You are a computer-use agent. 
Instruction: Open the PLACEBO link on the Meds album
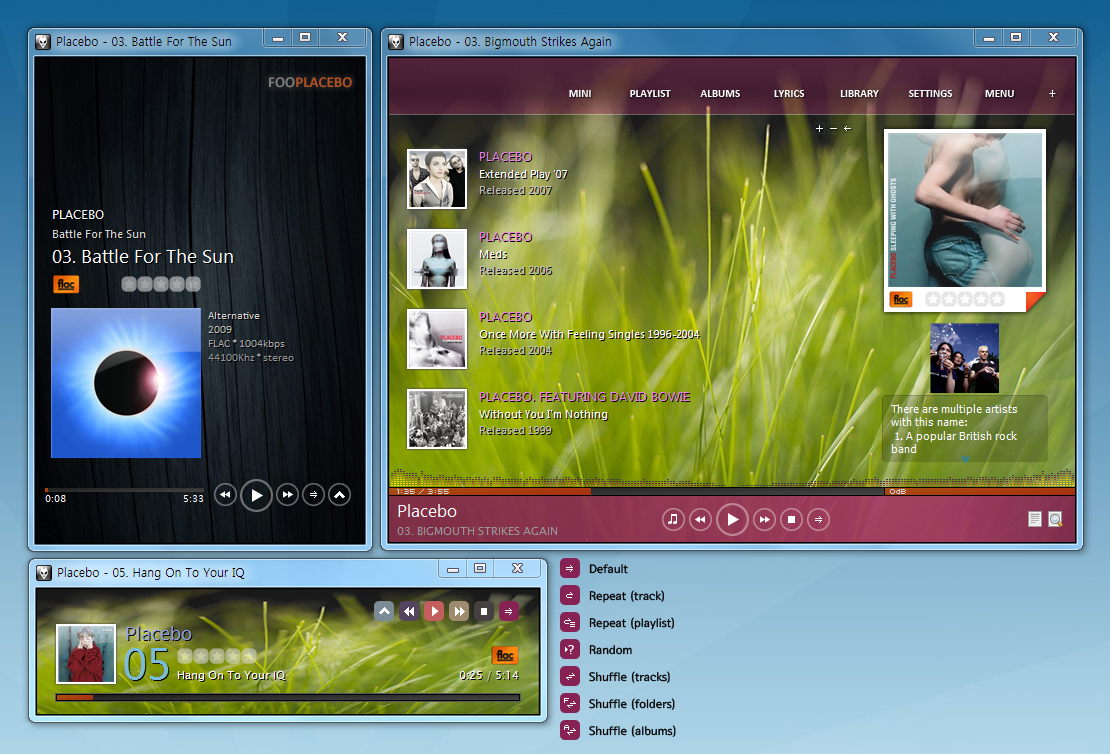point(505,237)
